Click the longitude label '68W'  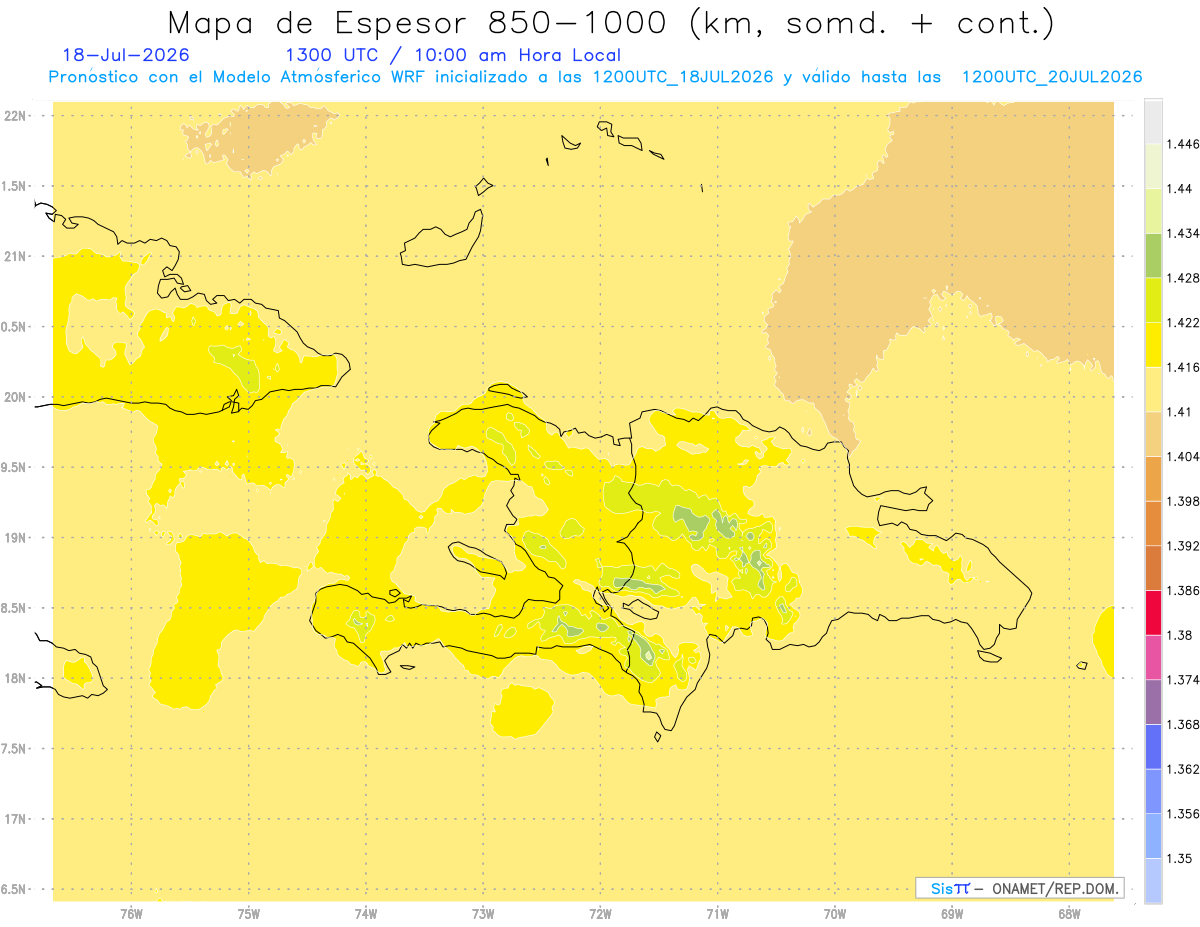pos(1069,914)
